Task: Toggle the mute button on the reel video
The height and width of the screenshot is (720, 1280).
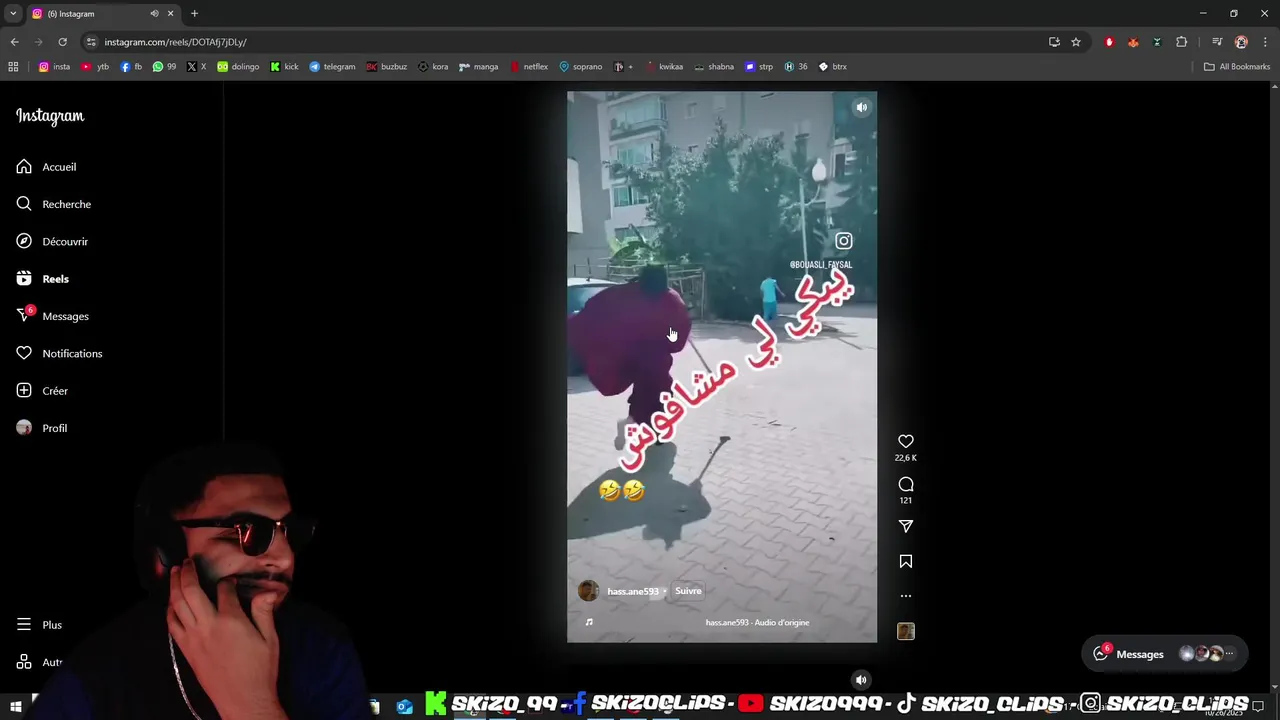Action: click(862, 107)
